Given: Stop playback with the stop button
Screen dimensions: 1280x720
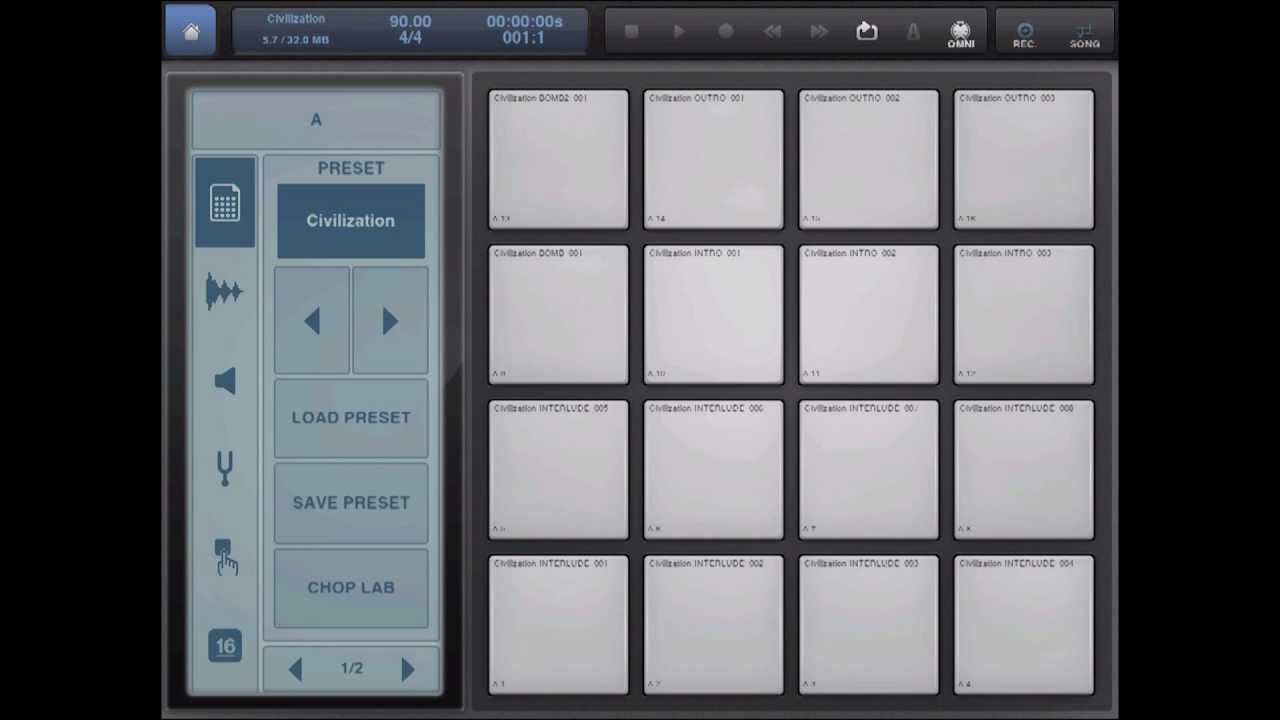Looking at the screenshot, I should (x=631, y=32).
